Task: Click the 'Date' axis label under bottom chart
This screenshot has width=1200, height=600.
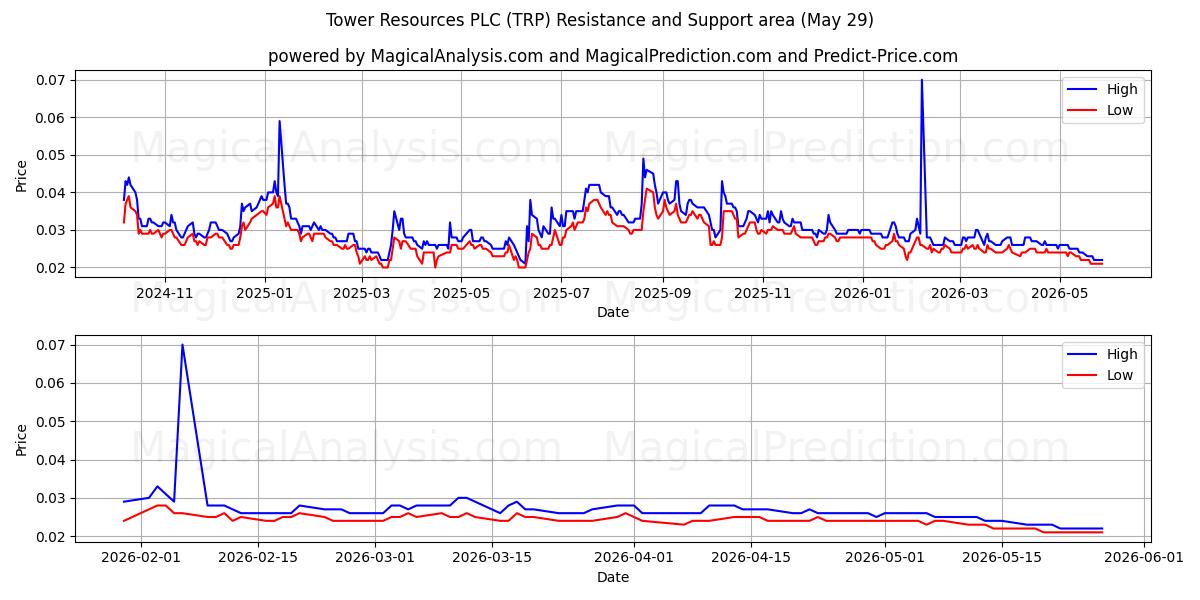Action: tap(613, 577)
